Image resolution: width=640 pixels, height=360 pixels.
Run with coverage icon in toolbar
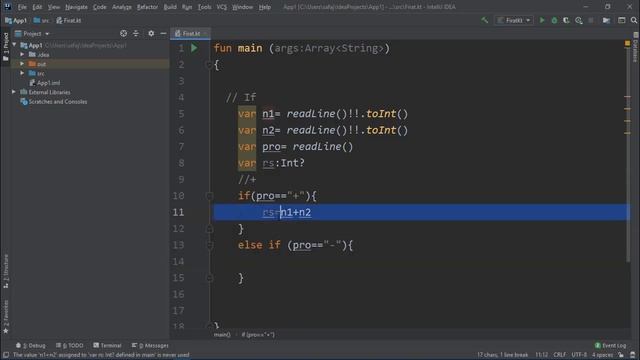pos(566,20)
